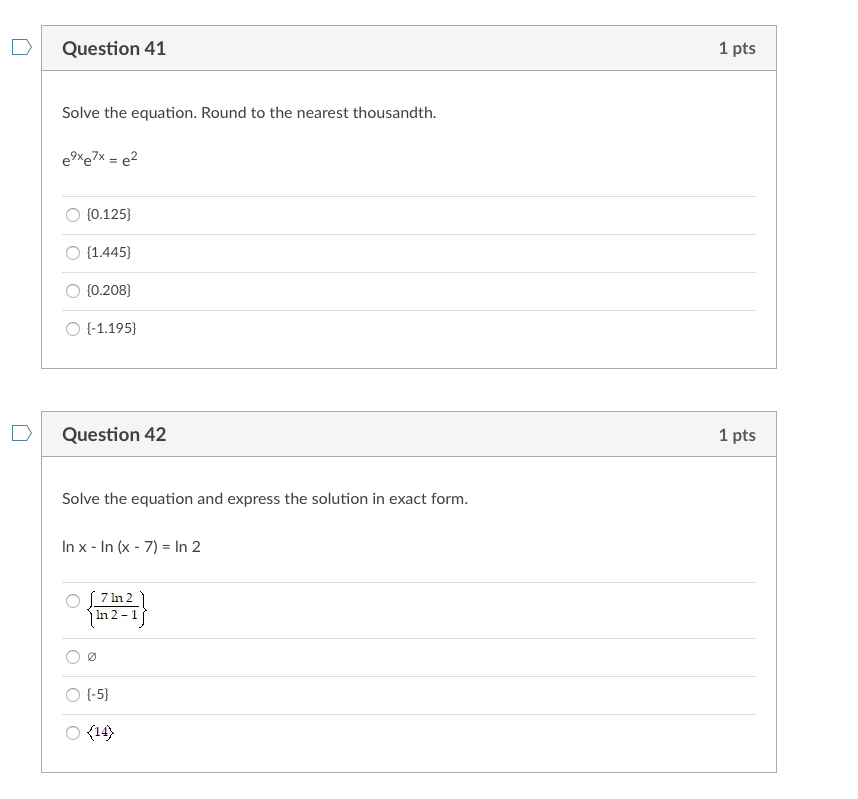Select the {7 ln 2 / (ln 2 - 1)} answer
The image size is (858, 799).
pos(72,601)
